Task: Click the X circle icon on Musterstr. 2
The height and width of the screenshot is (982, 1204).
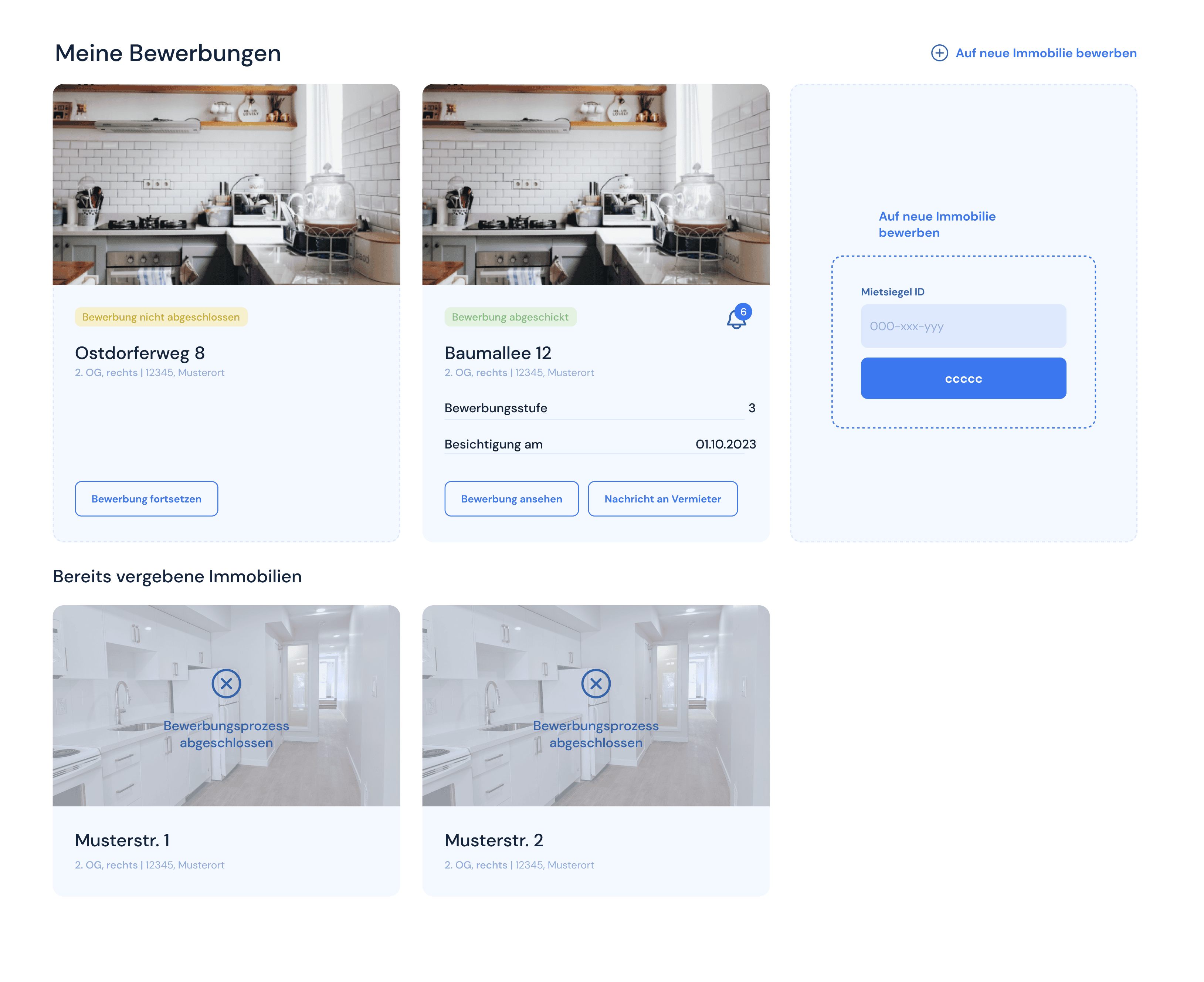Action: [596, 683]
